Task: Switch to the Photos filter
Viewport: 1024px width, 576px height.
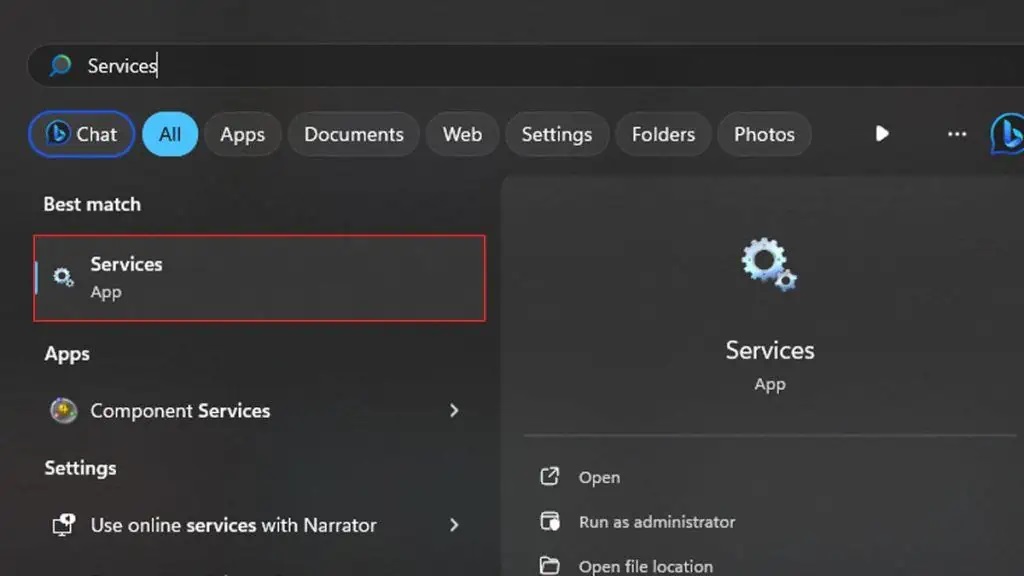Action: coord(764,134)
